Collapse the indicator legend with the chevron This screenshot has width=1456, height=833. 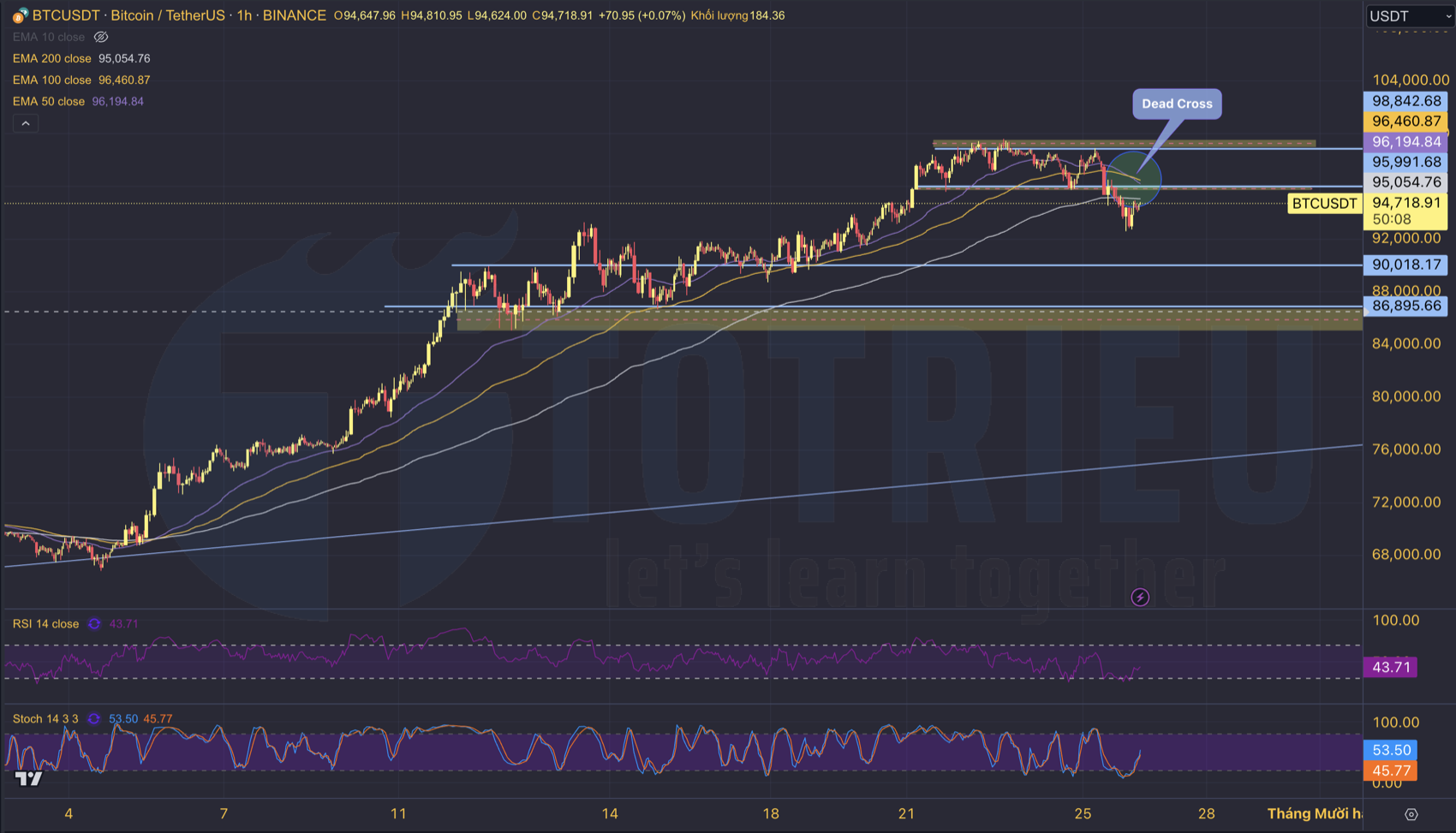(26, 123)
